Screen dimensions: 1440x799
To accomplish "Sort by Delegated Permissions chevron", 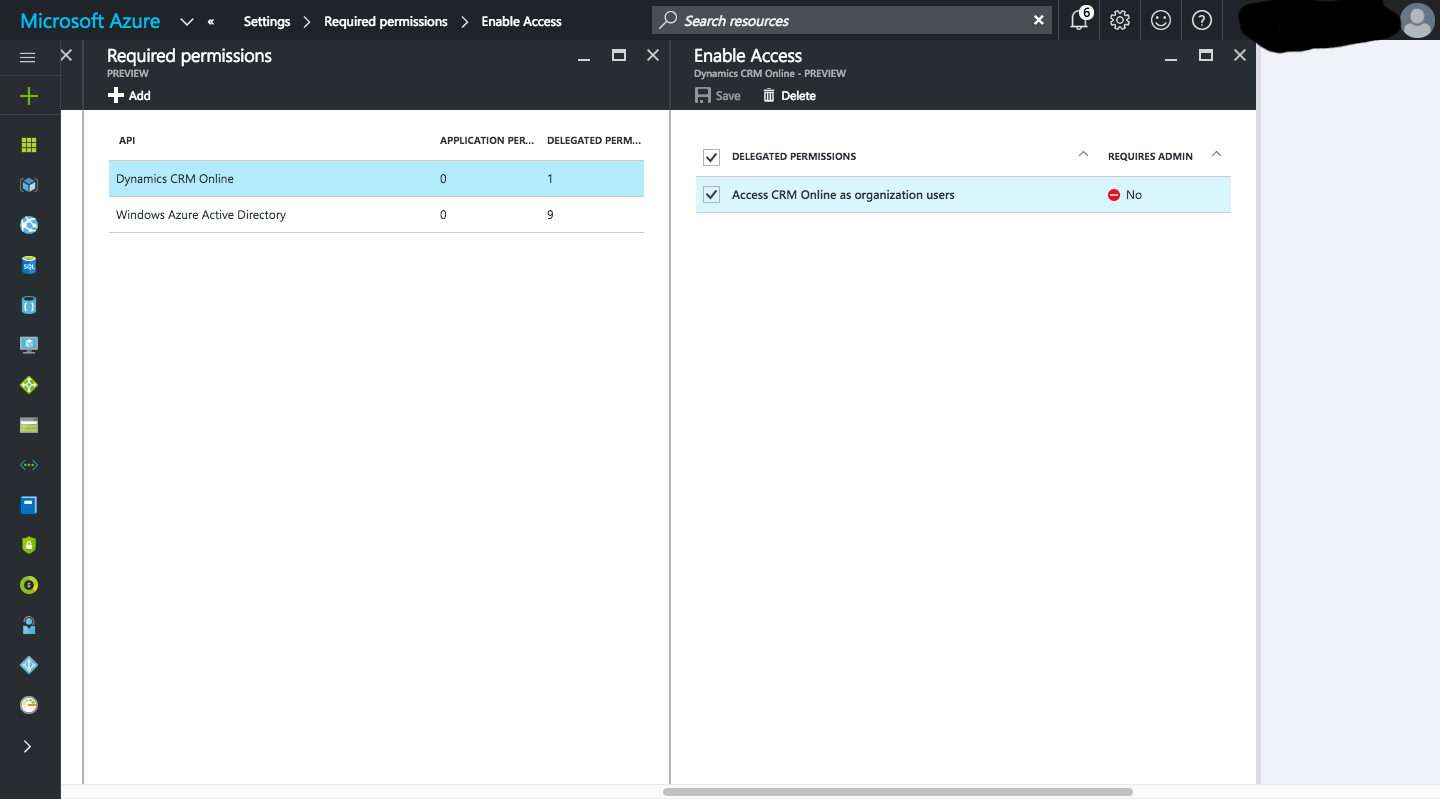I will click(x=1083, y=154).
